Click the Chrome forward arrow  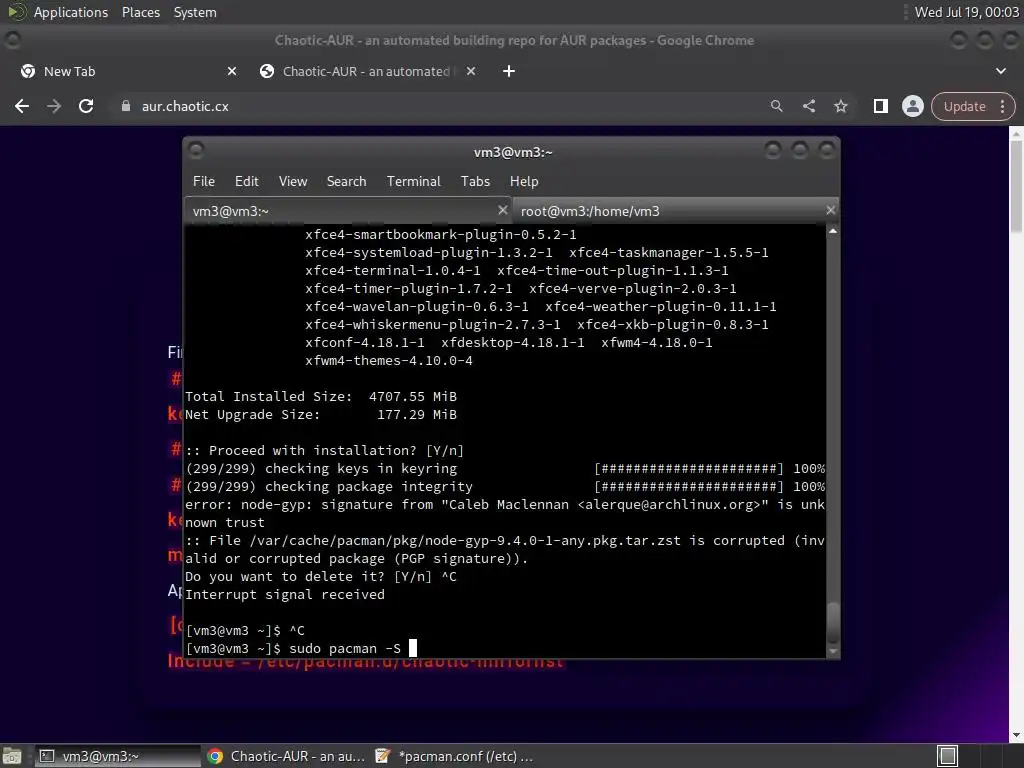click(x=54, y=106)
